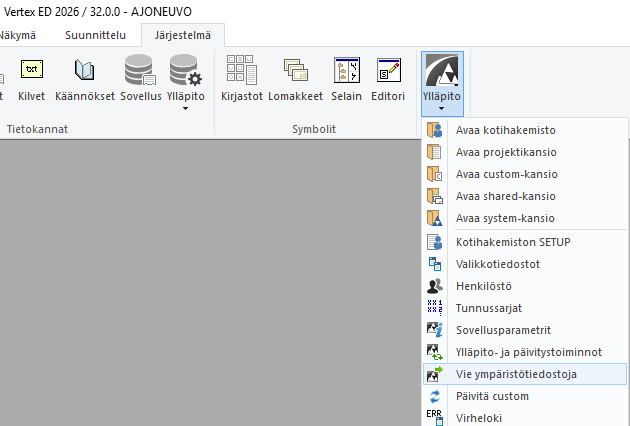This screenshot has height=426, width=630.
Task: Click the Päivitä custom refresh icon
Action: click(x=434, y=396)
